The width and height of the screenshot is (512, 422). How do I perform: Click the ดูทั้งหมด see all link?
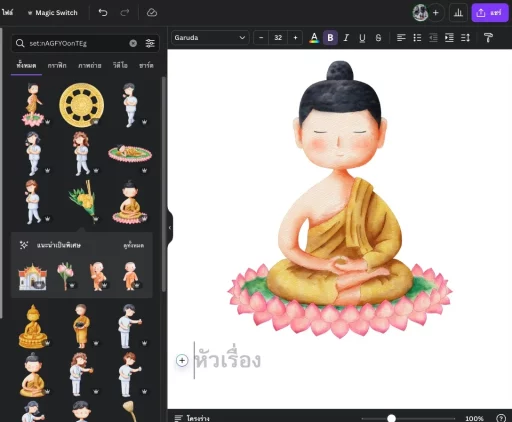pos(134,246)
